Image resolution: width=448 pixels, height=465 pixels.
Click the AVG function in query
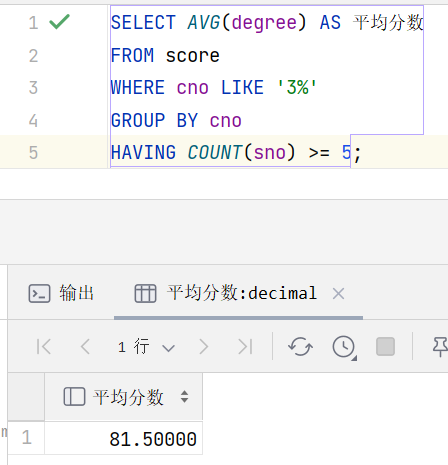point(204,23)
